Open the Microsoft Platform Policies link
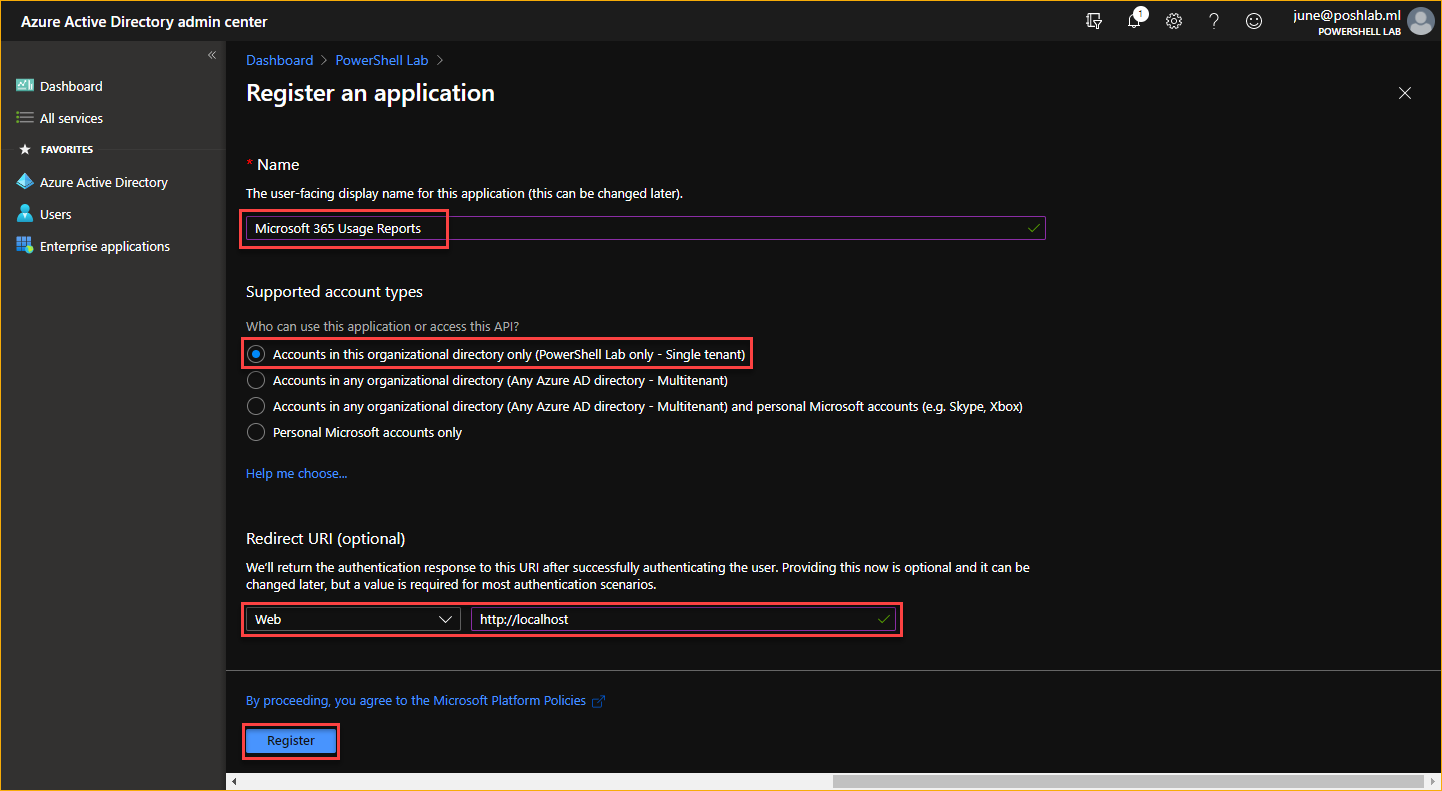Screen dimensions: 1442x791 click(416, 700)
